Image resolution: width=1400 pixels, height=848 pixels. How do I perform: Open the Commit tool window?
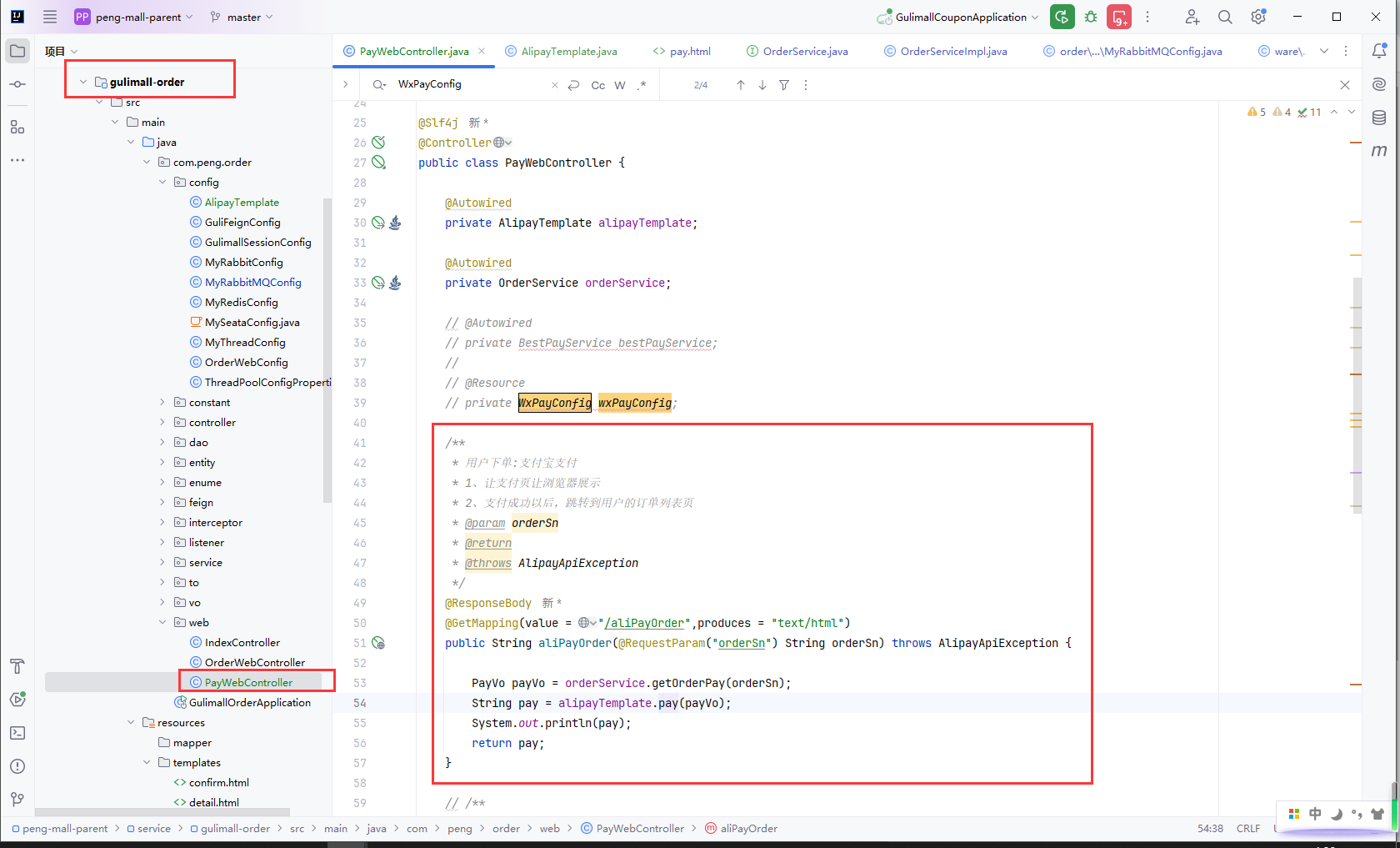click(x=17, y=84)
